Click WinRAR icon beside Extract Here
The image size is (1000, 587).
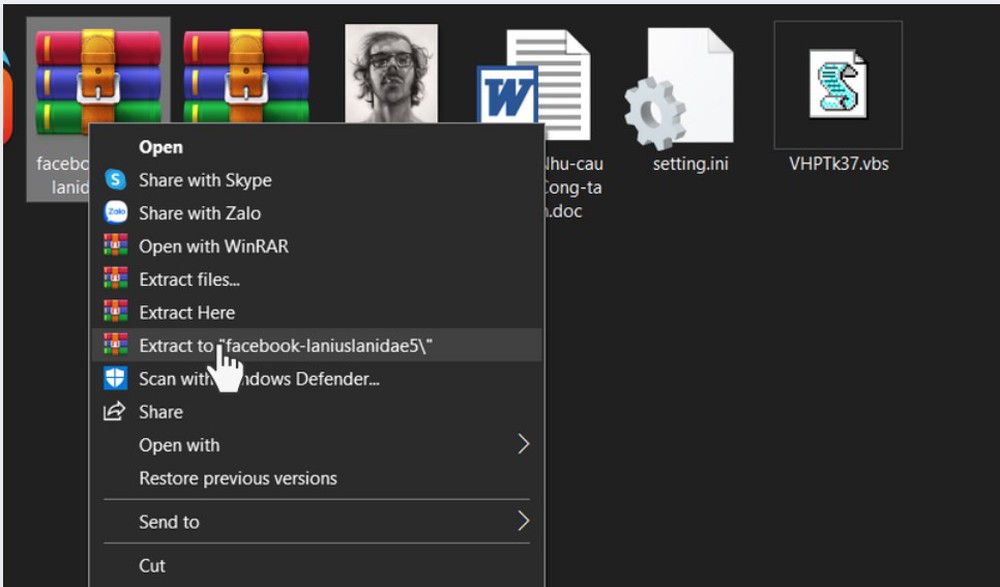pos(115,311)
